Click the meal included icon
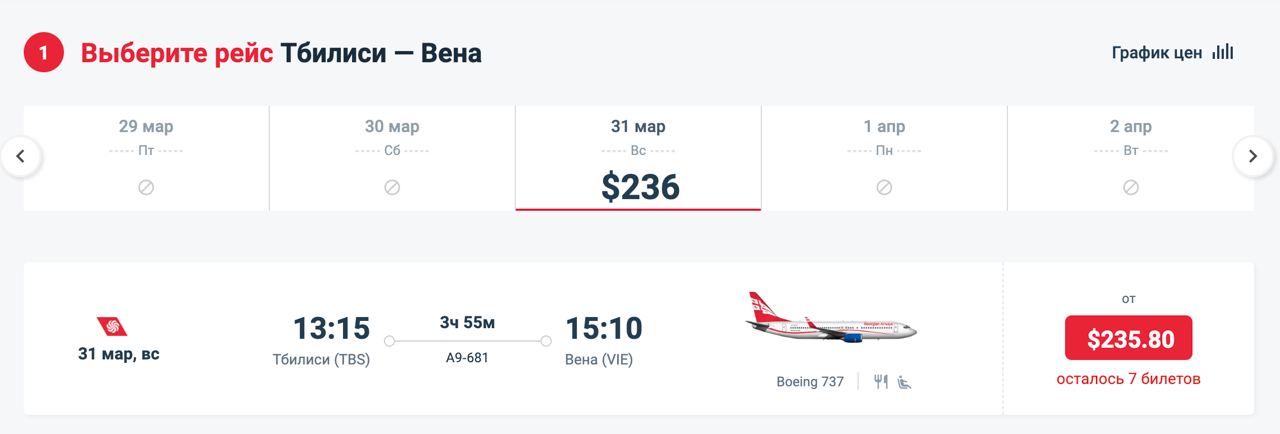The image size is (1280, 434). (881, 381)
